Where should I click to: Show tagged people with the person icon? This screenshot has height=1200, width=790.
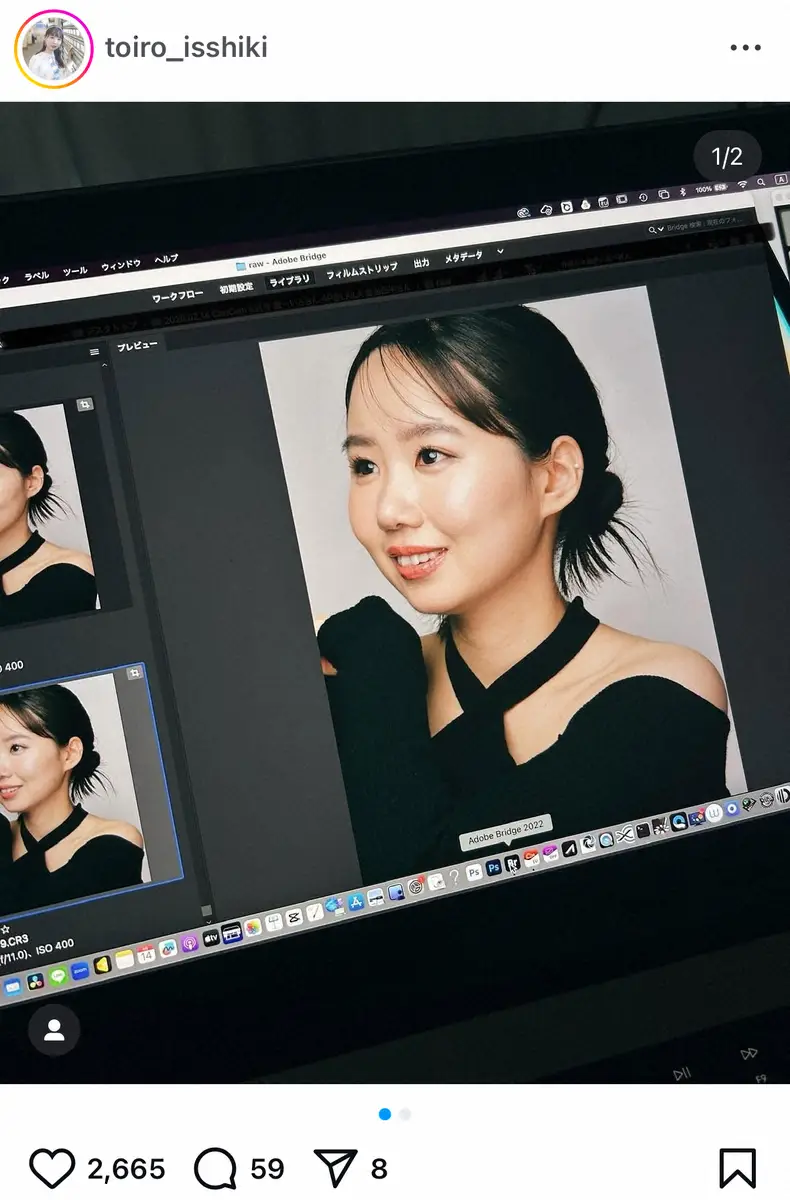(54, 1030)
